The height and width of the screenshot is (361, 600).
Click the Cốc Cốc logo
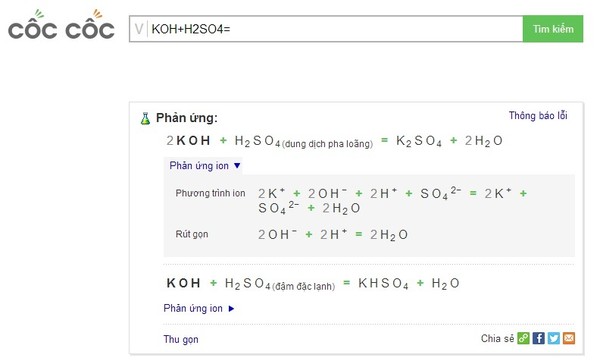coord(61,25)
